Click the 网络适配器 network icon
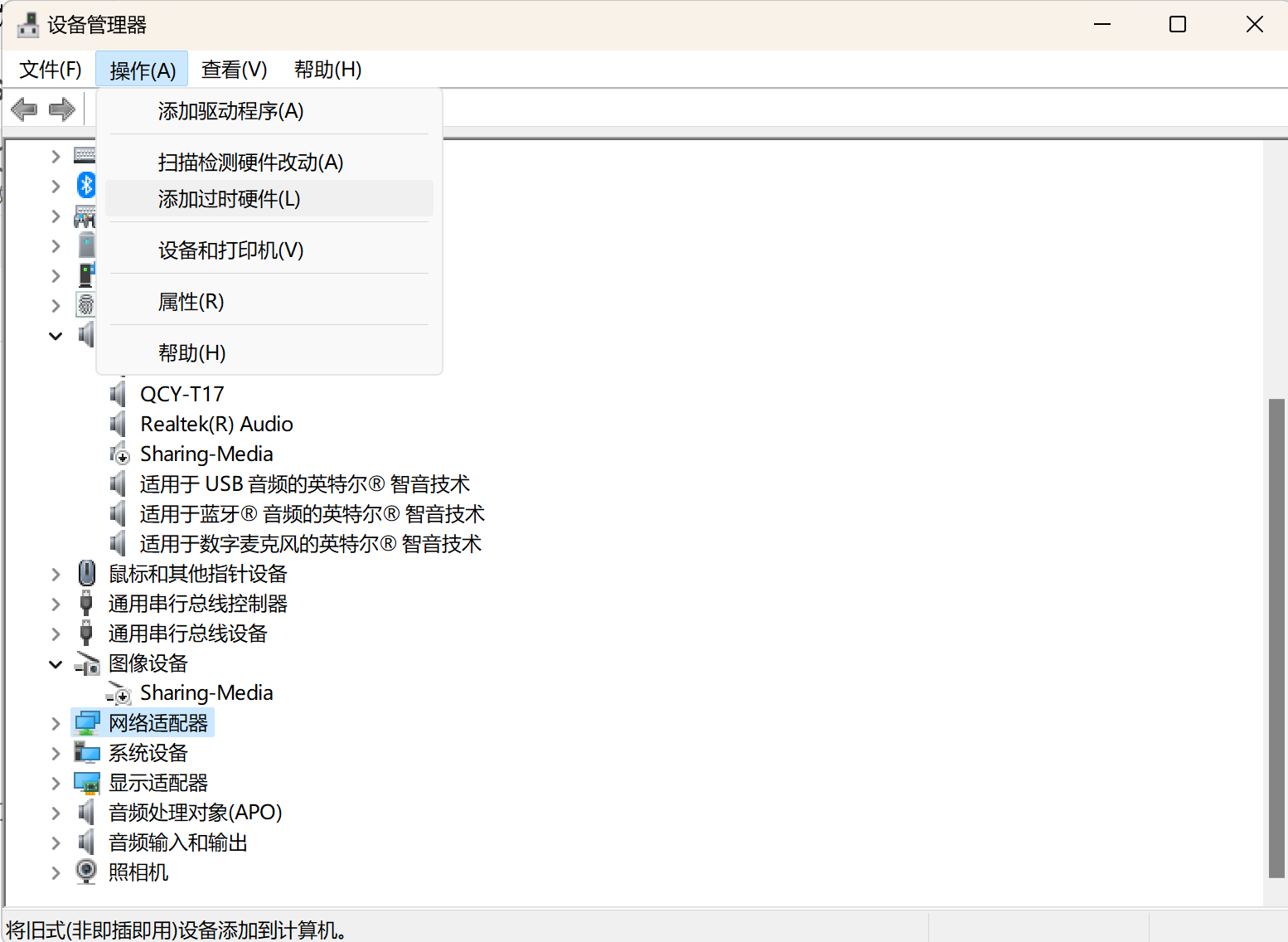 click(x=87, y=723)
